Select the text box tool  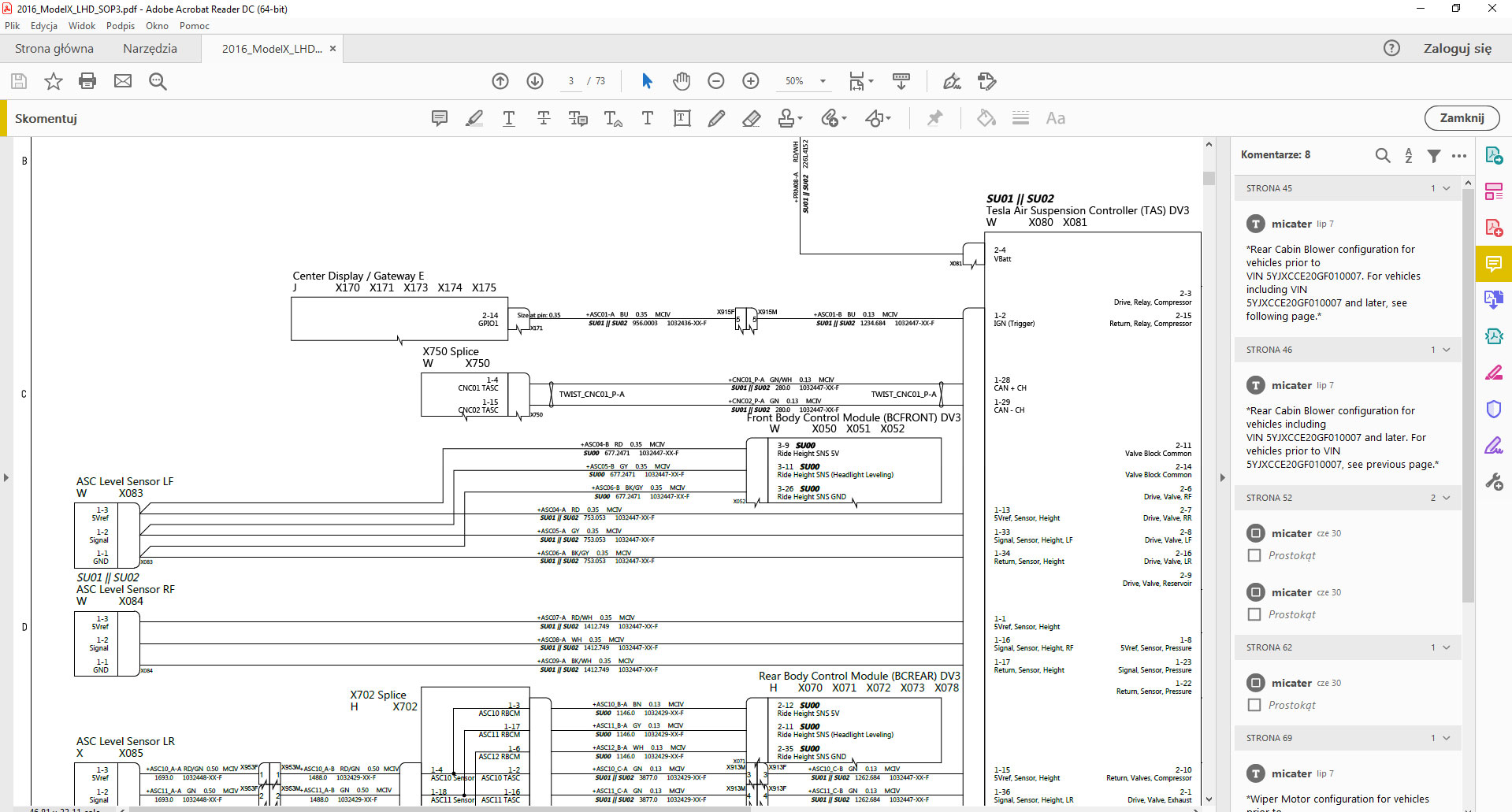682,118
